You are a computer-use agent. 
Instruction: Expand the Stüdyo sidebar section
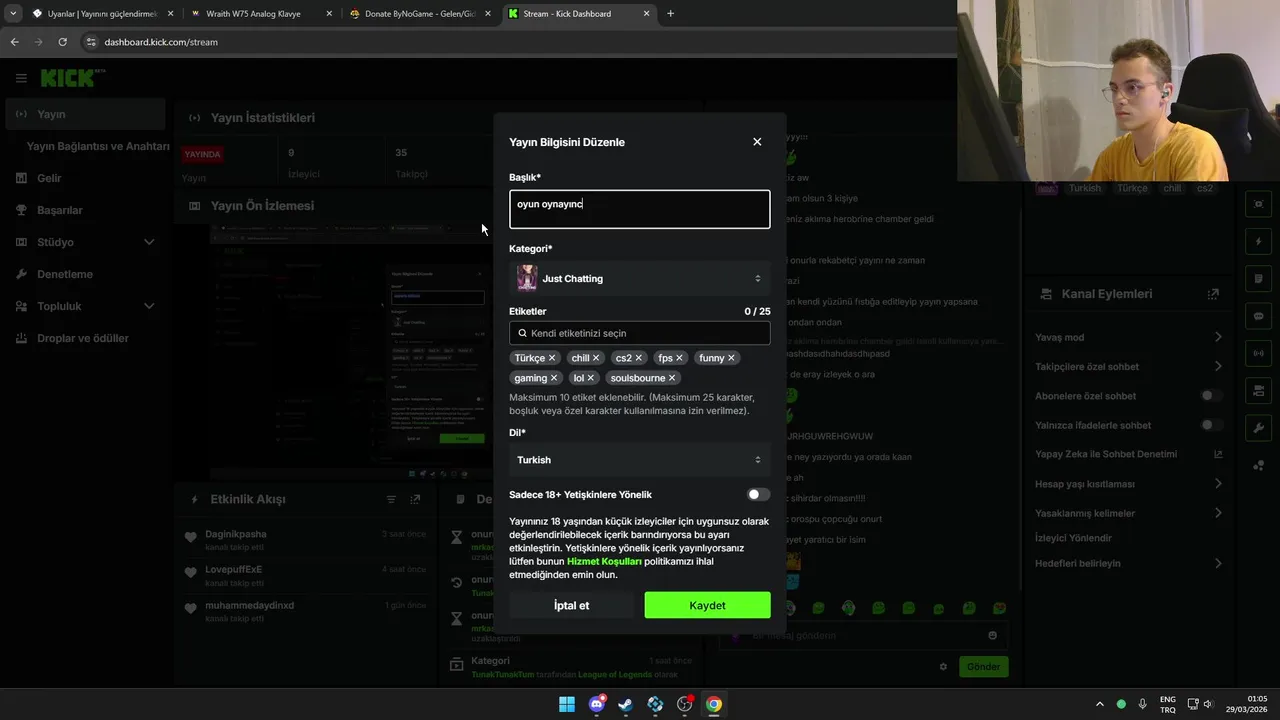(x=149, y=242)
